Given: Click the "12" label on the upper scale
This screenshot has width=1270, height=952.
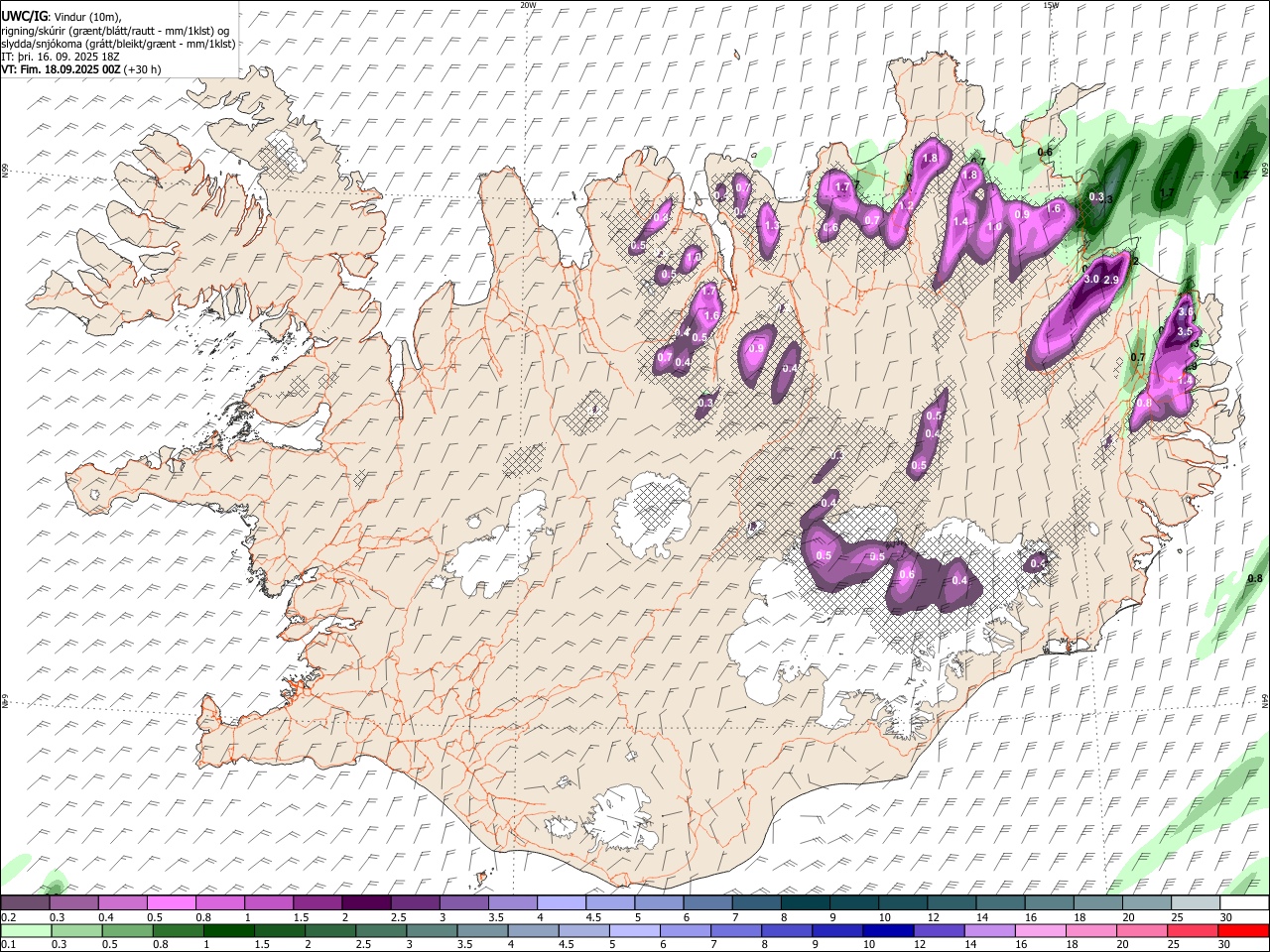Looking at the screenshot, I should (x=933, y=917).
